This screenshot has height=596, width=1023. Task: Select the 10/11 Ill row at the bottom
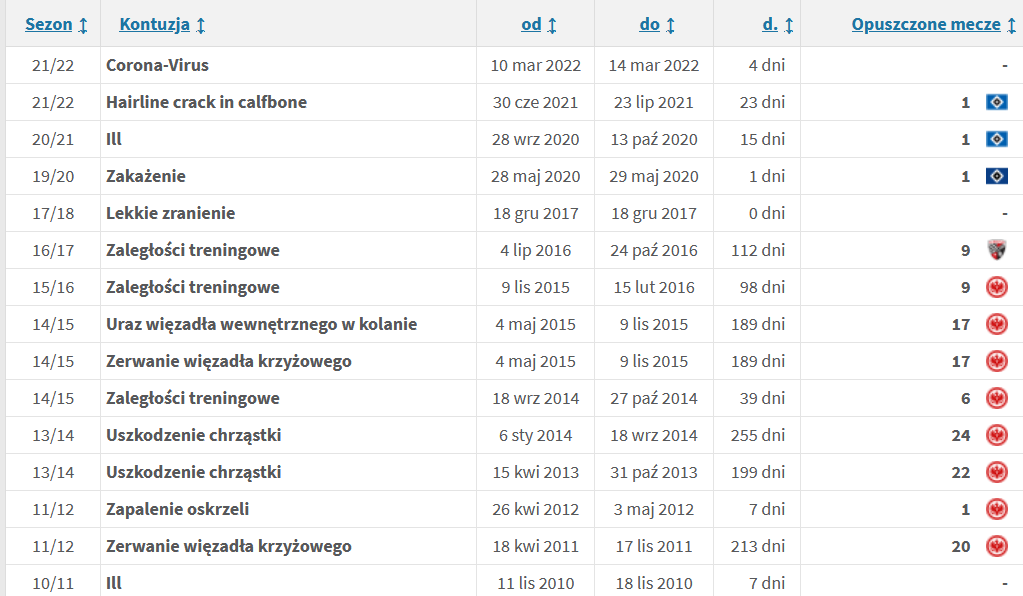(114, 582)
